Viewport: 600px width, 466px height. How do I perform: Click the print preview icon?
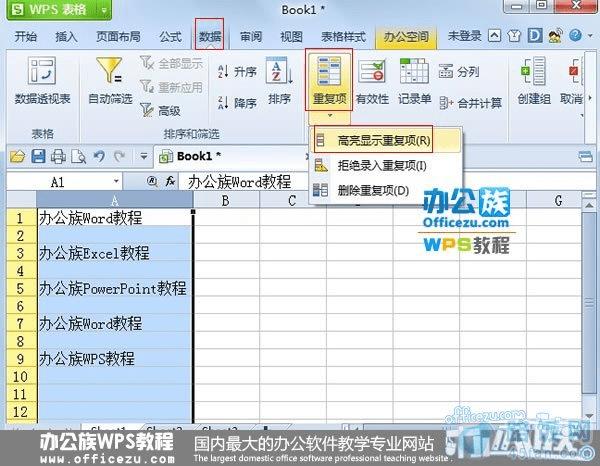pyautogui.click(x=78, y=156)
